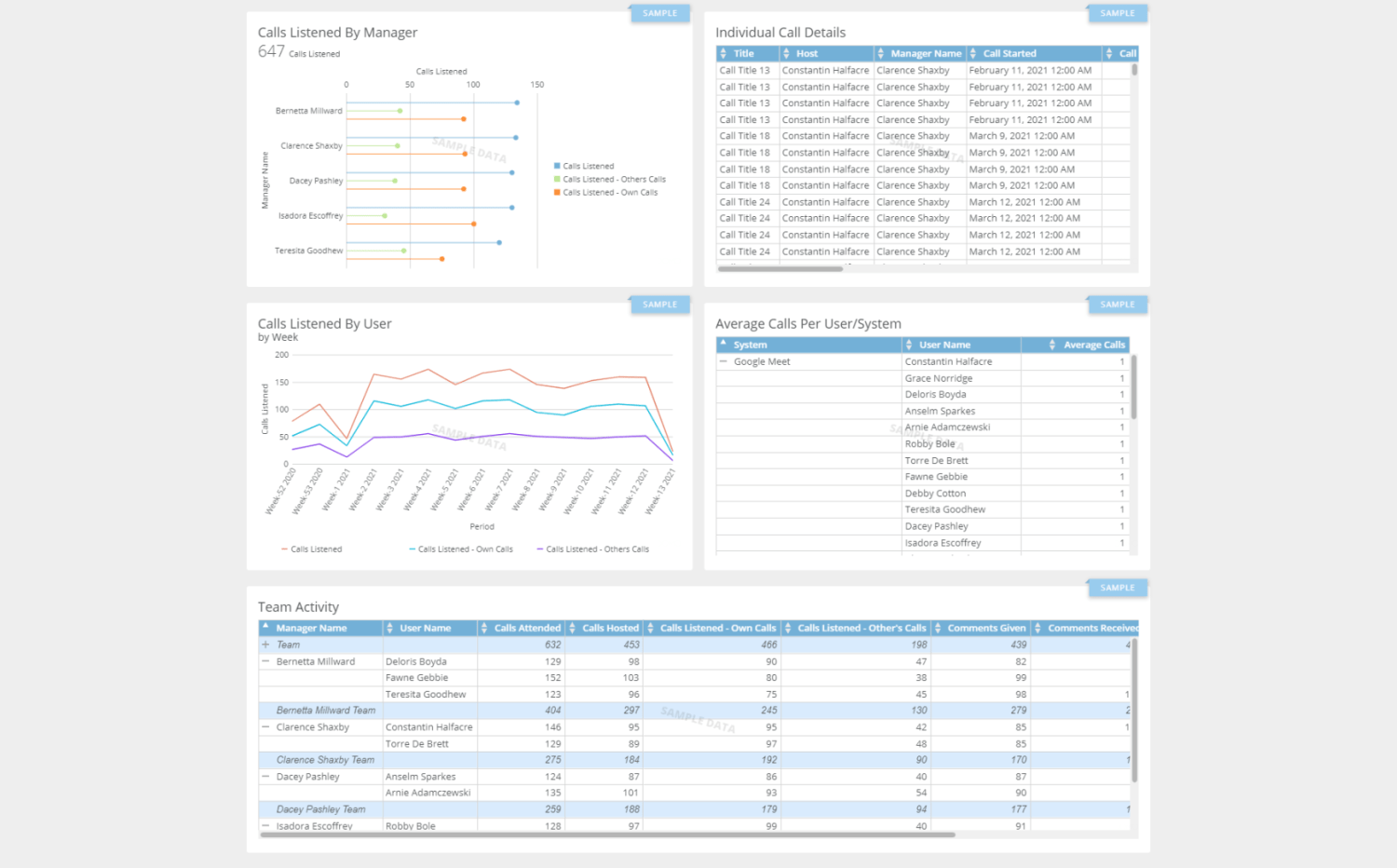This screenshot has height=868, width=1397.
Task: Click sort arrows on Comments Given column
Action: (x=938, y=629)
